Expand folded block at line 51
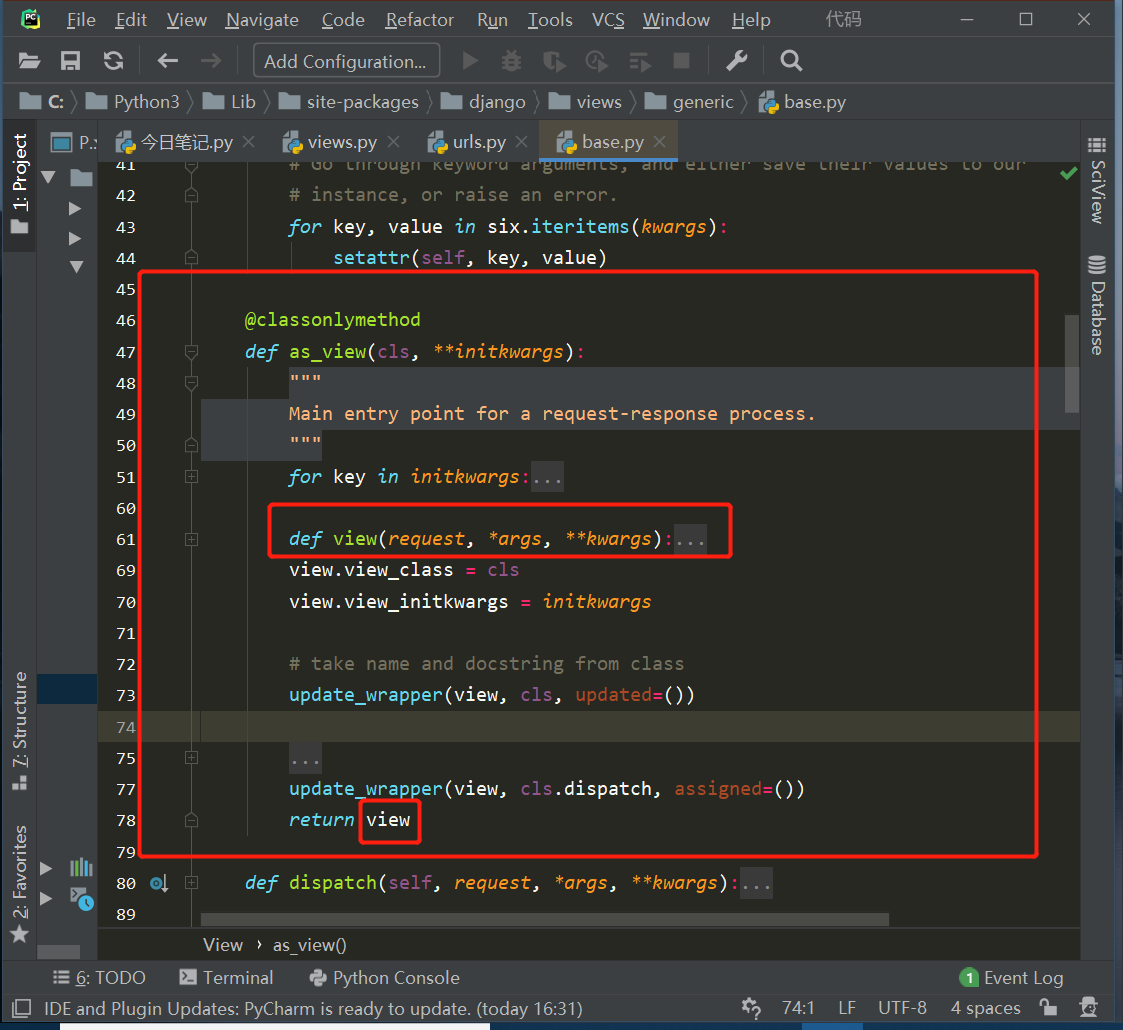 tap(191, 476)
